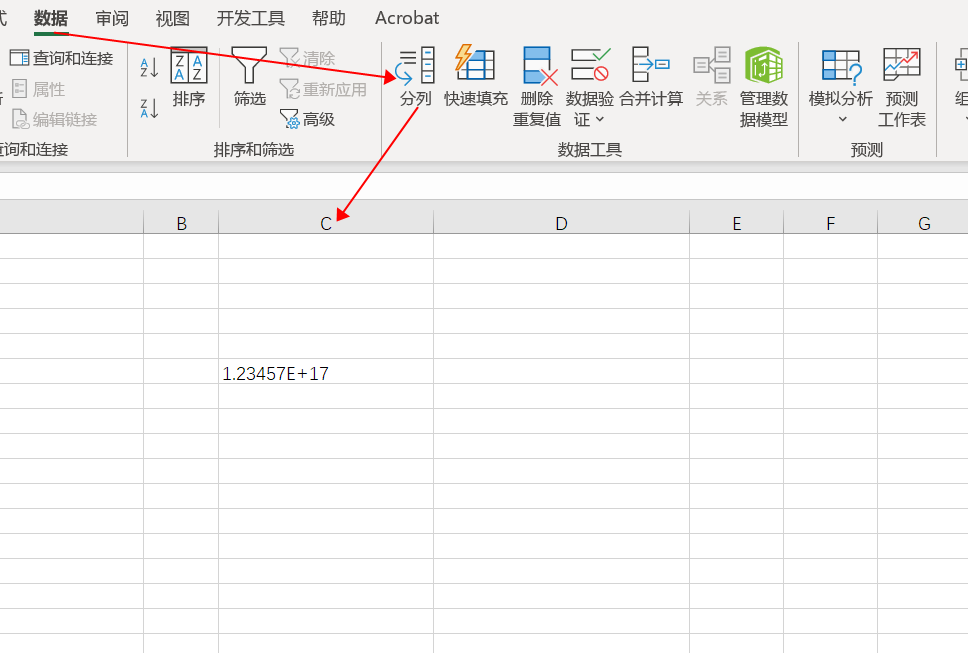Select column D header
This screenshot has width=968, height=653.
coord(561,223)
